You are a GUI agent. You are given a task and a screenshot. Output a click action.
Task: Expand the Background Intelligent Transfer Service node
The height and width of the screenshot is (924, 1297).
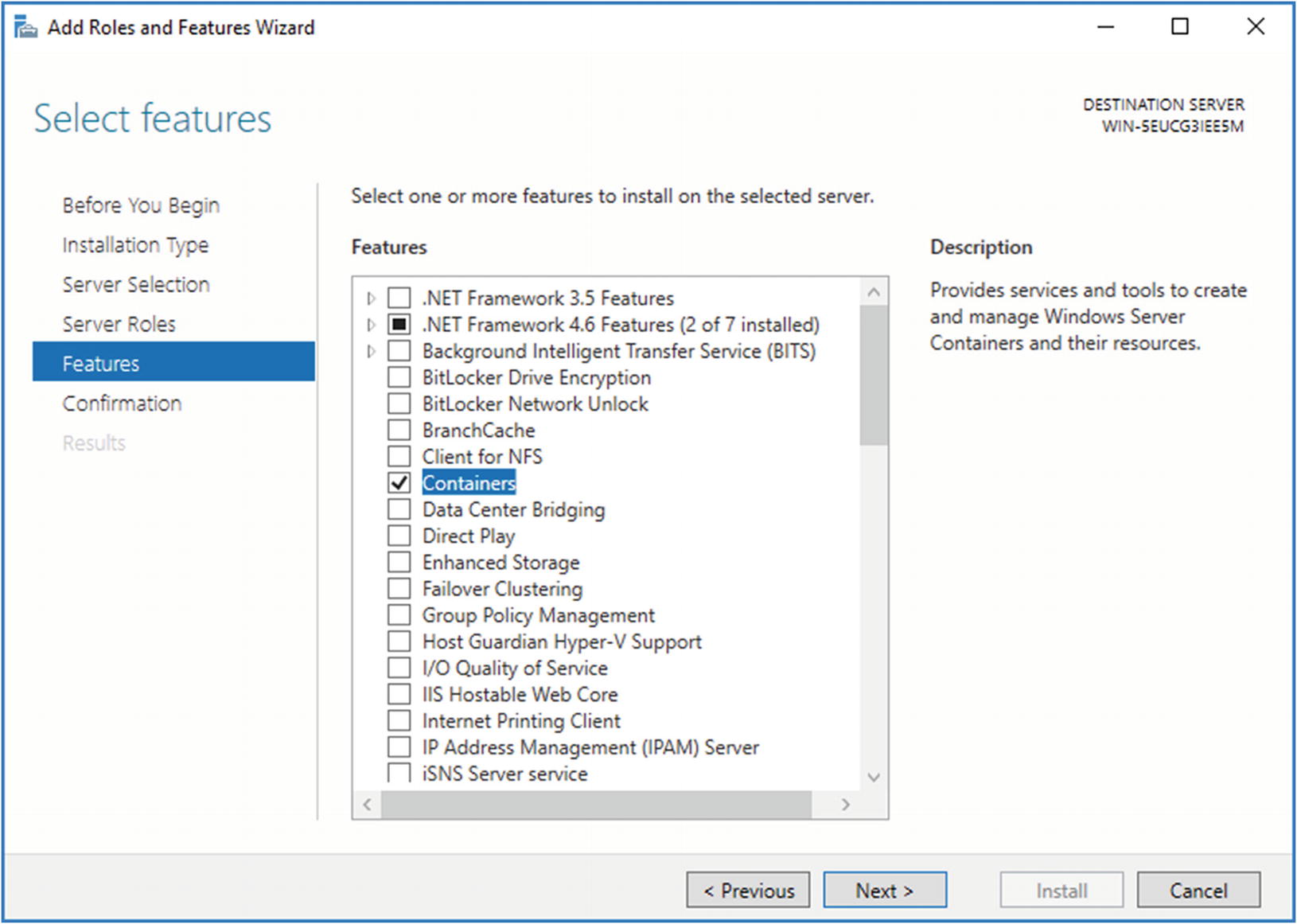point(371,351)
